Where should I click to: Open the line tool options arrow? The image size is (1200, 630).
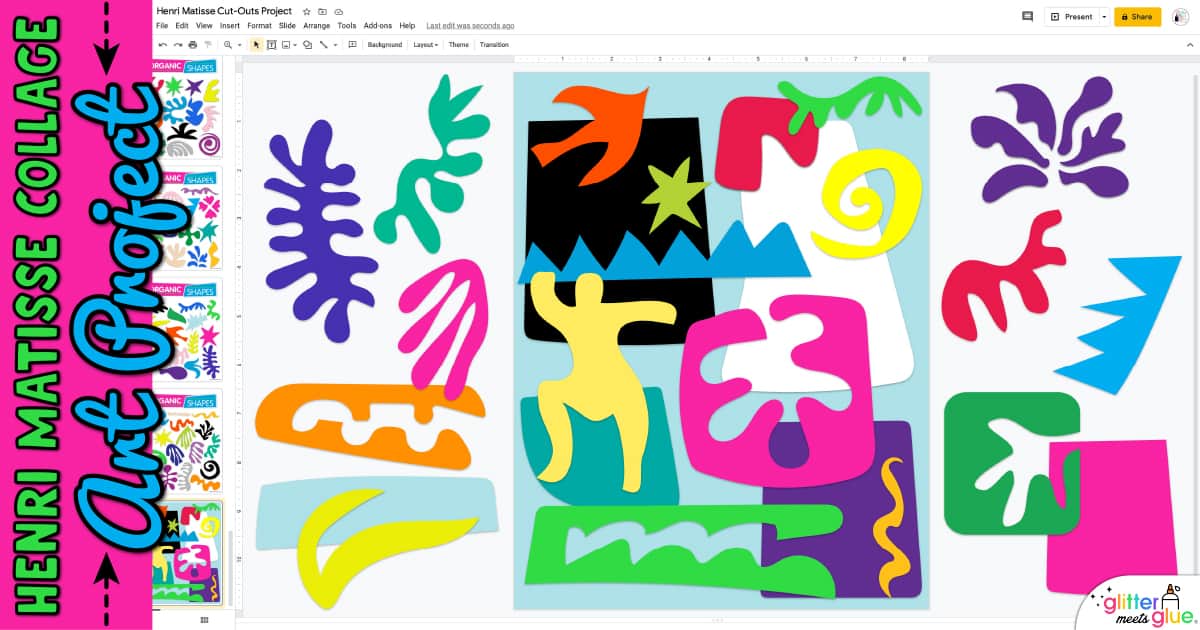(x=334, y=44)
